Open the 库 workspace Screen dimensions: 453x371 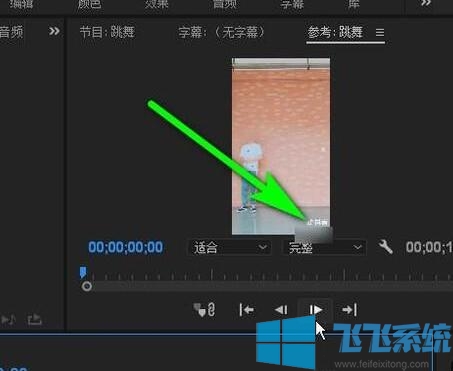(354, 4)
